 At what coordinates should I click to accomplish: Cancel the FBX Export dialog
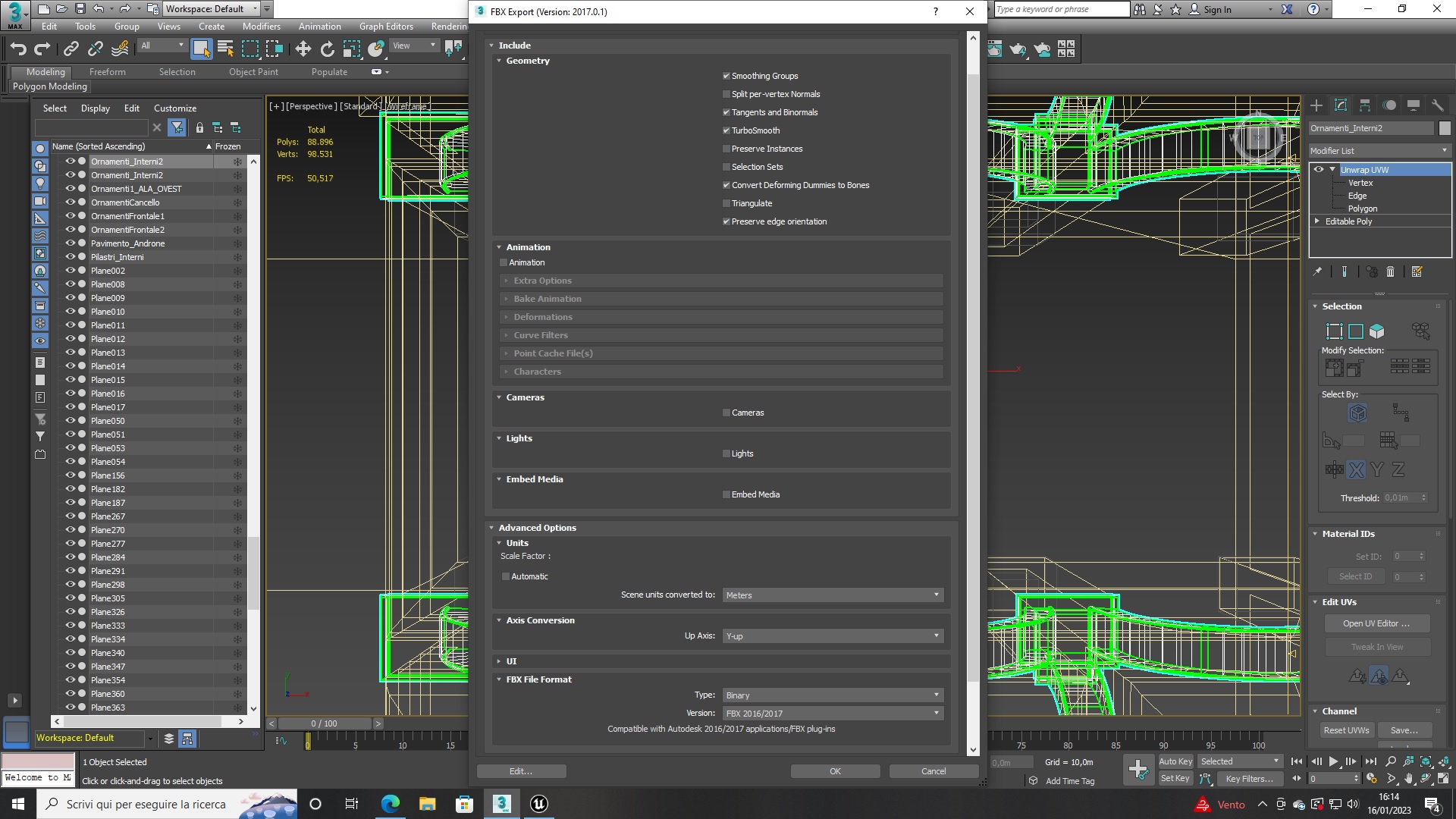click(x=934, y=771)
